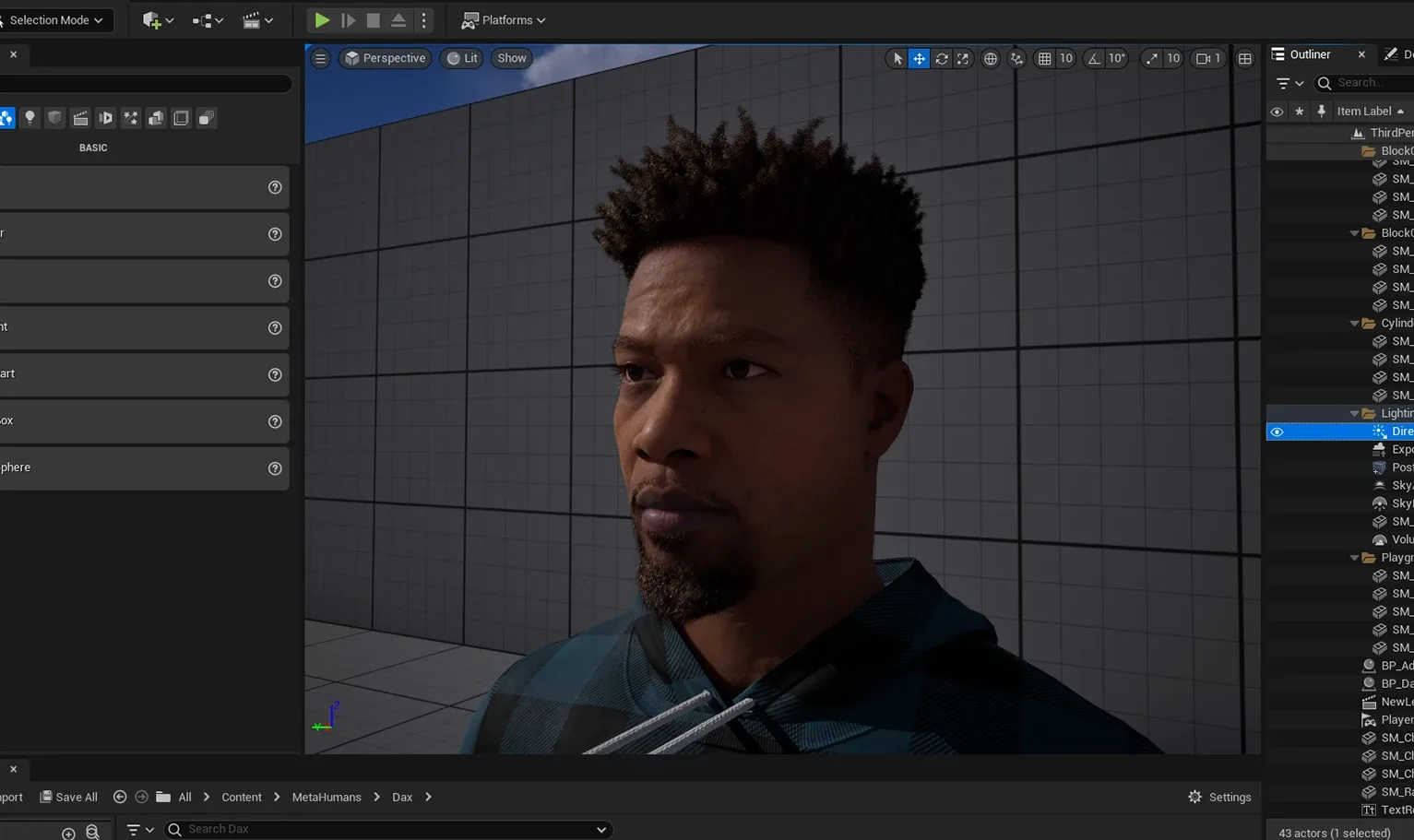Image resolution: width=1414 pixels, height=840 pixels.
Task: Select the BP_Da blueprint row in Outliner
Action: click(1340, 683)
